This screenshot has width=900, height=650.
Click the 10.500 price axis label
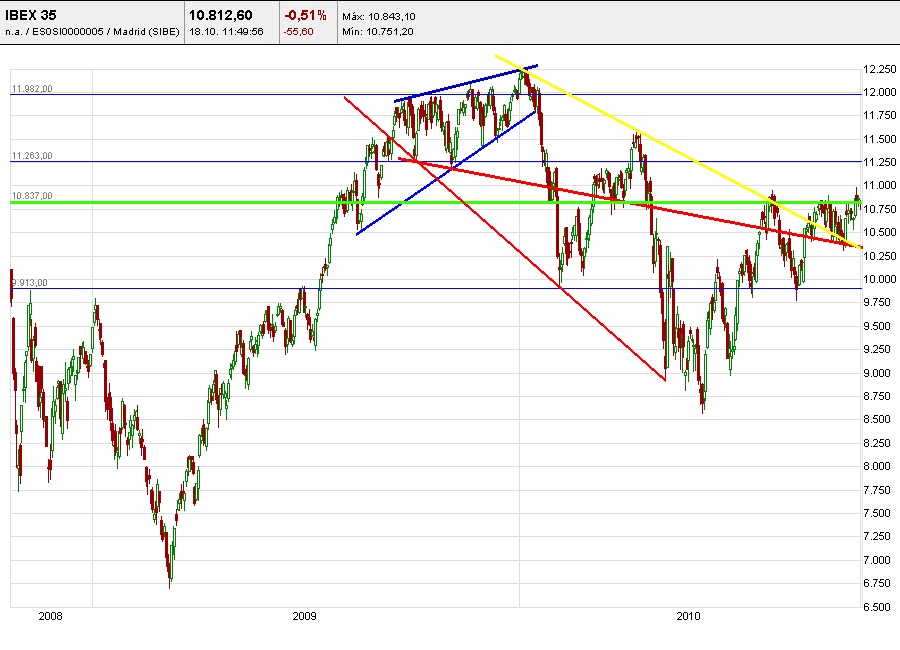click(879, 232)
